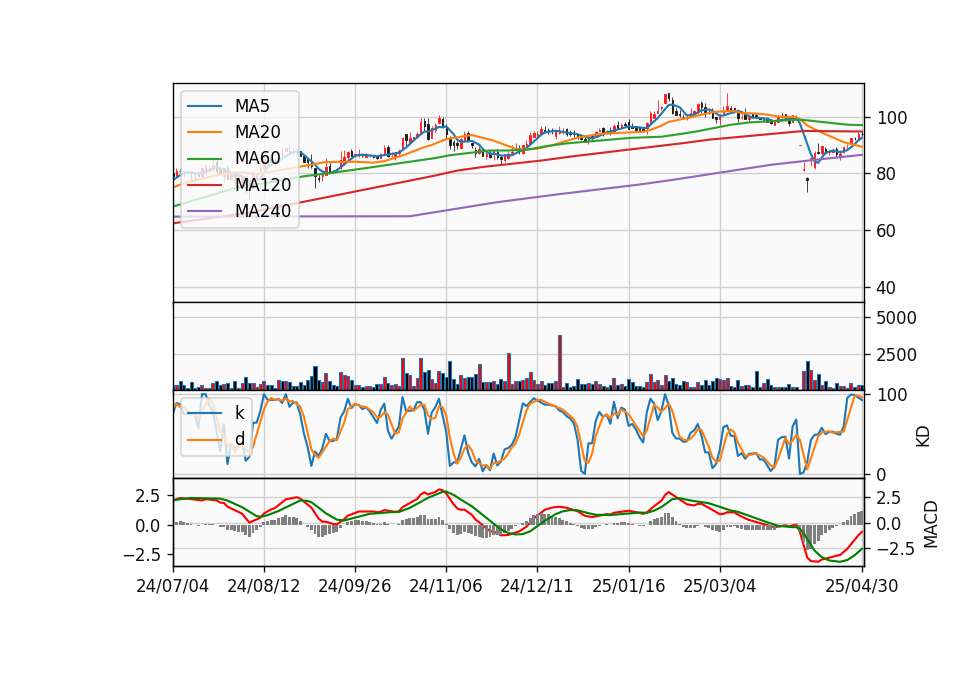Click the 24/07/04 date label

tap(173, 586)
